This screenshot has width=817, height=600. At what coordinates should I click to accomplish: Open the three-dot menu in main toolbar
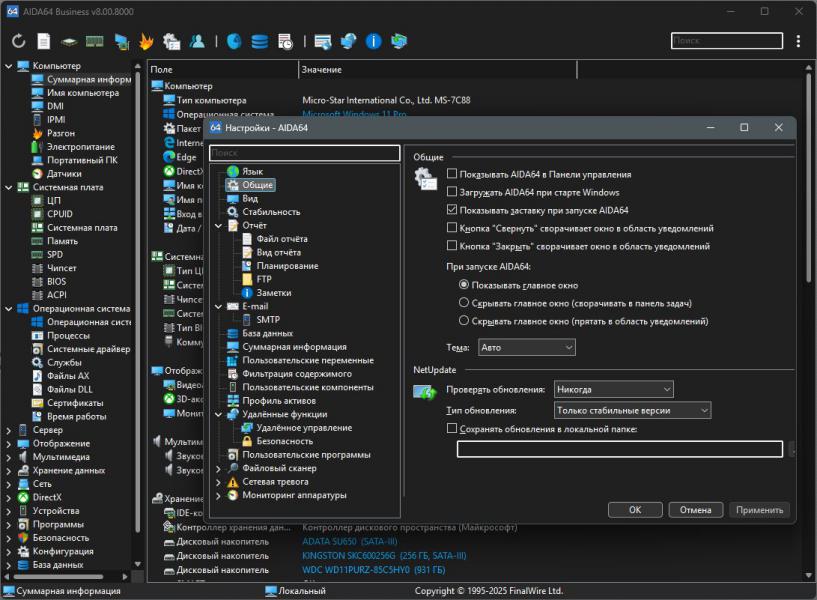(798, 41)
